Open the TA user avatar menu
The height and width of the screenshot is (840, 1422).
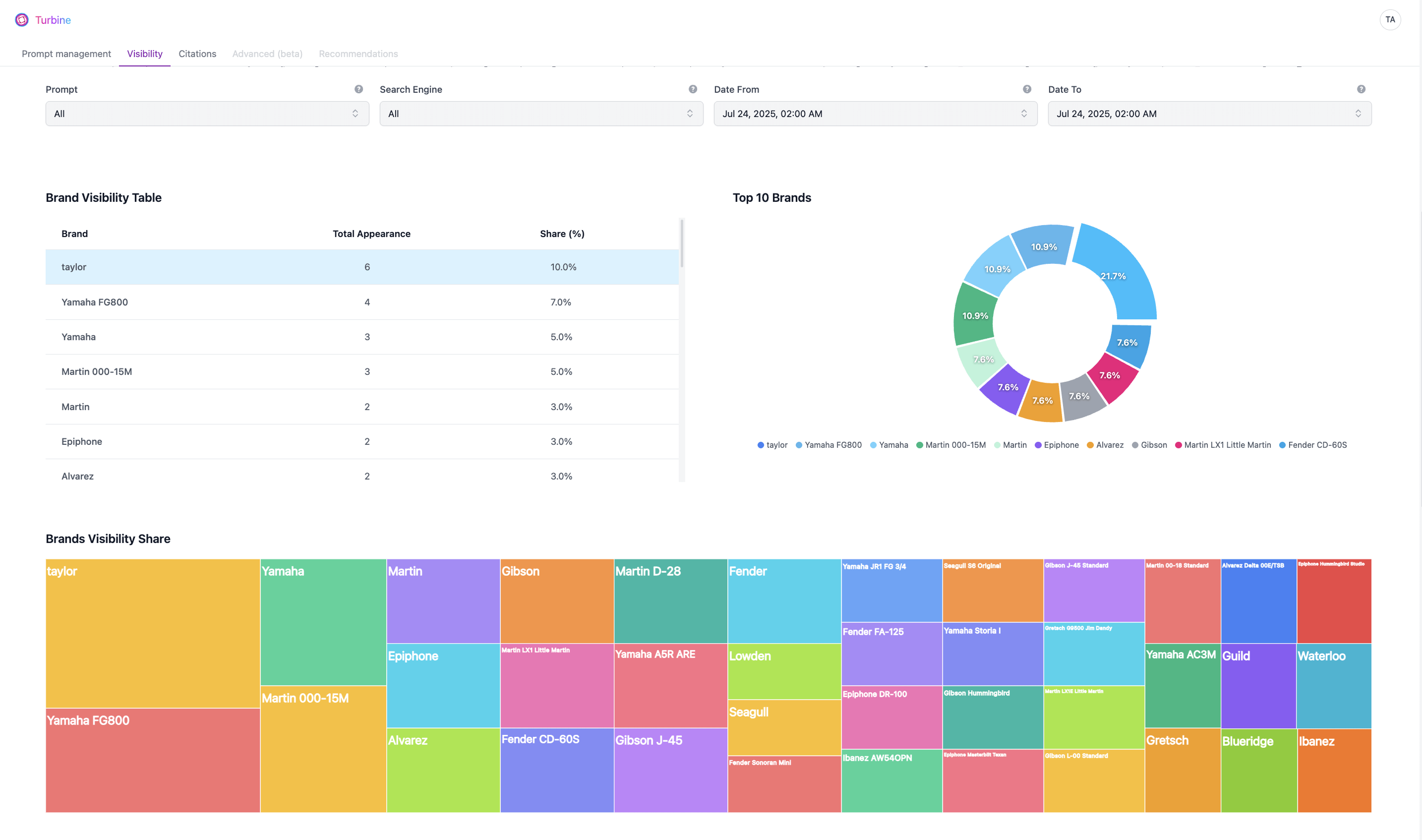tap(1390, 20)
